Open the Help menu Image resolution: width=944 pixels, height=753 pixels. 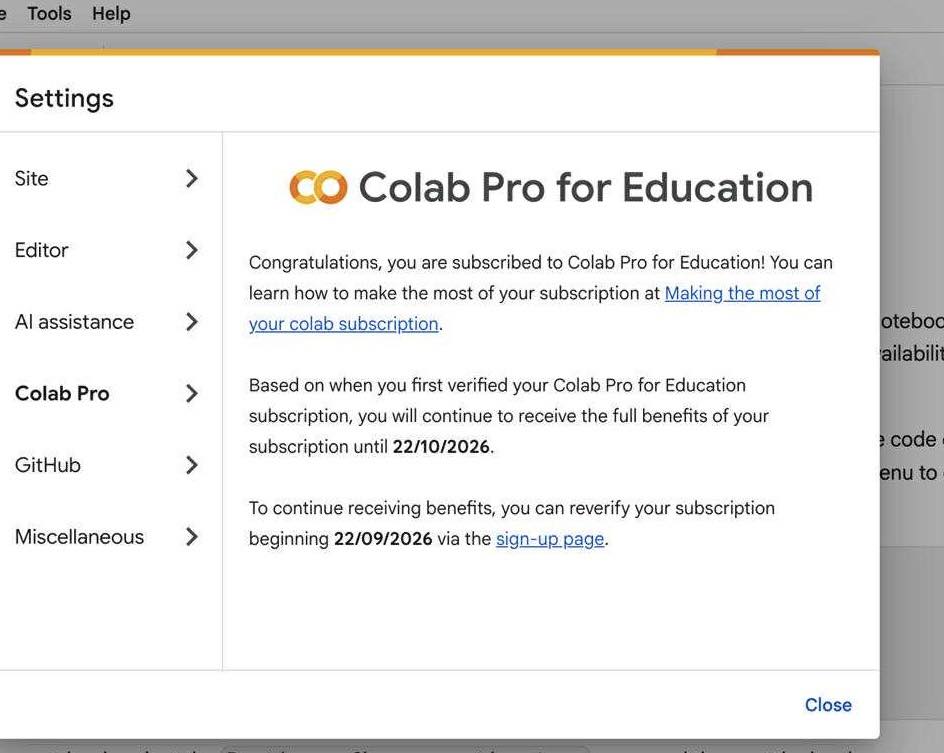pyautogui.click(x=111, y=13)
